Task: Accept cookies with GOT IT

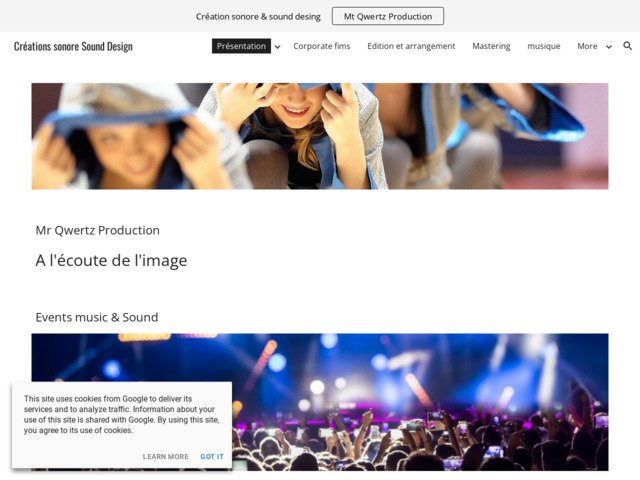Action: coord(212,456)
